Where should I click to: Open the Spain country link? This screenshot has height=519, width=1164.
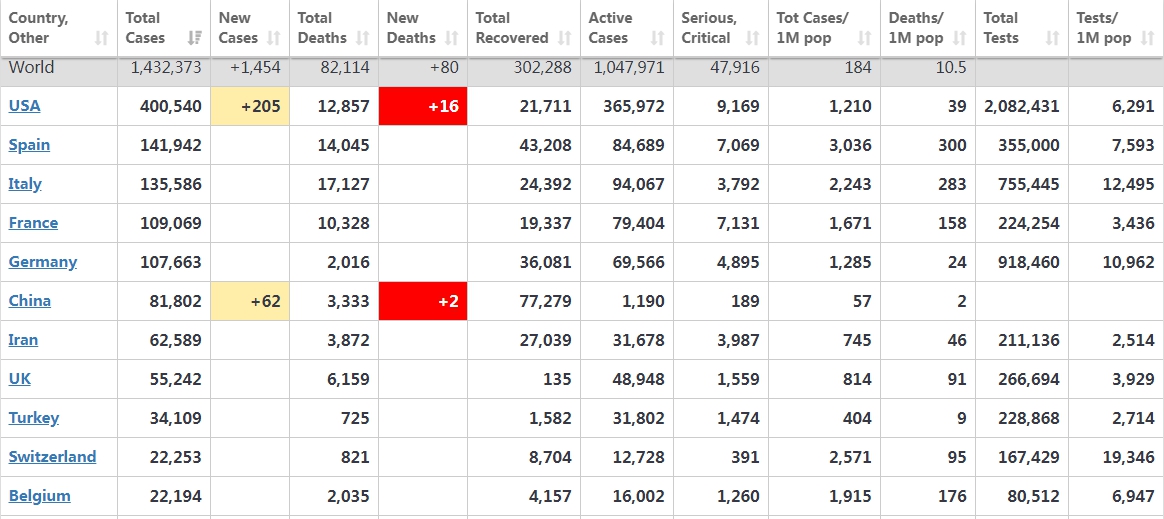tap(29, 146)
